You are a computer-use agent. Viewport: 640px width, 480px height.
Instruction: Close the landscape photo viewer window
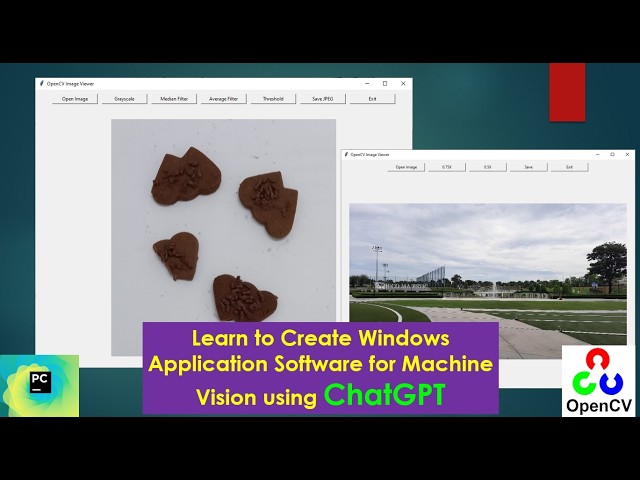click(627, 154)
